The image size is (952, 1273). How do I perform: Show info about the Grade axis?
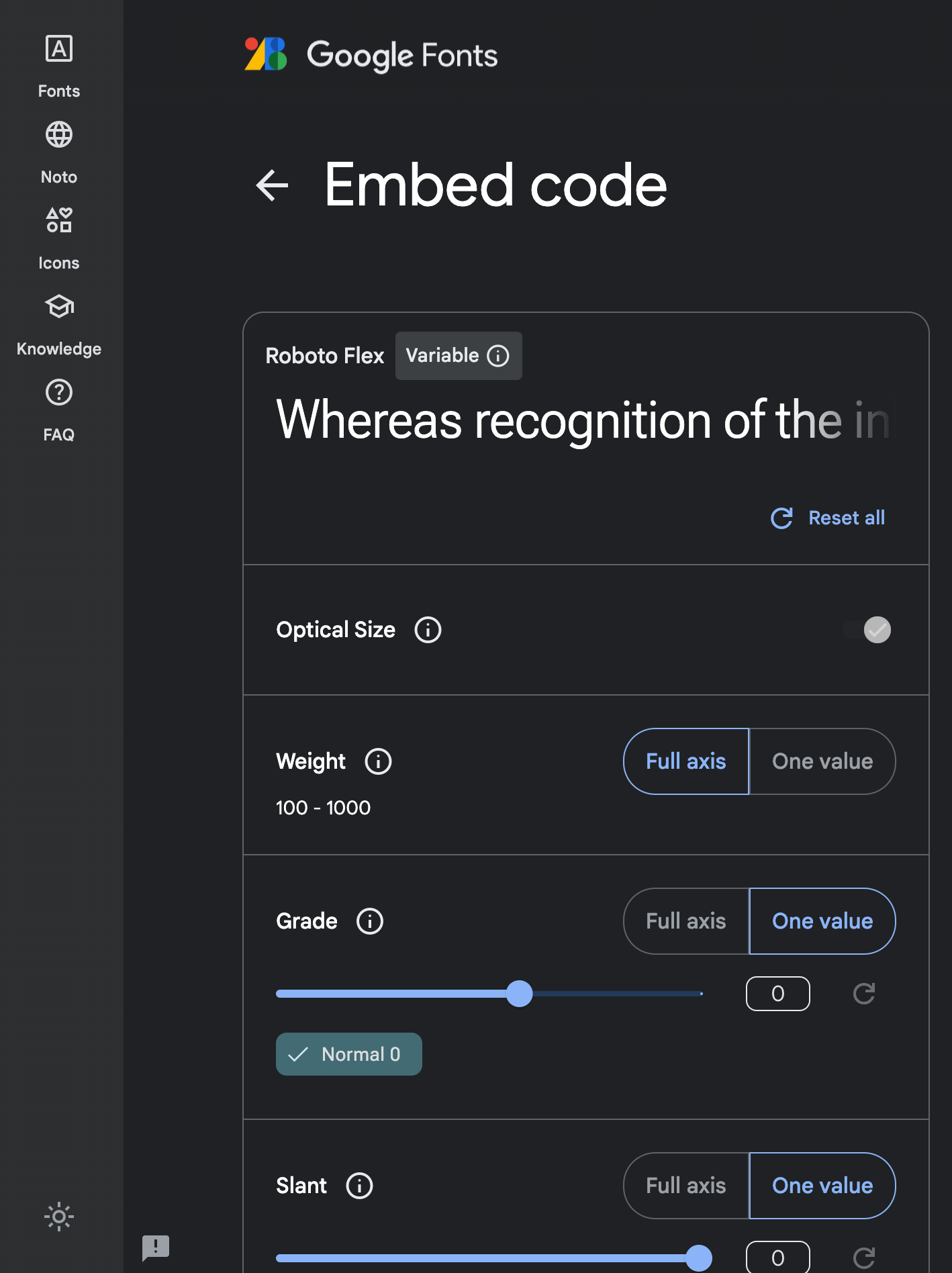pos(368,921)
